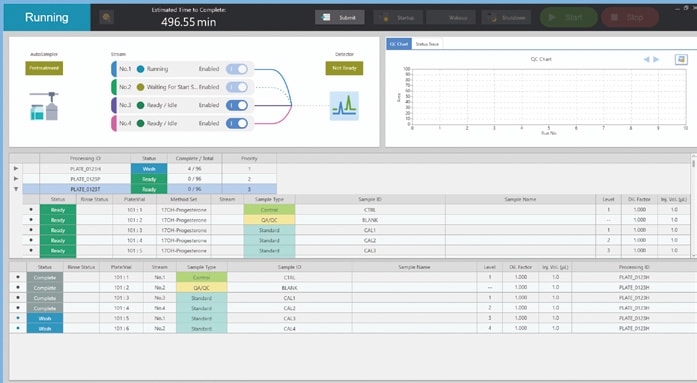Click the gear settings icon beside Running
Screen dimensions: 697x383
tap(106, 17)
